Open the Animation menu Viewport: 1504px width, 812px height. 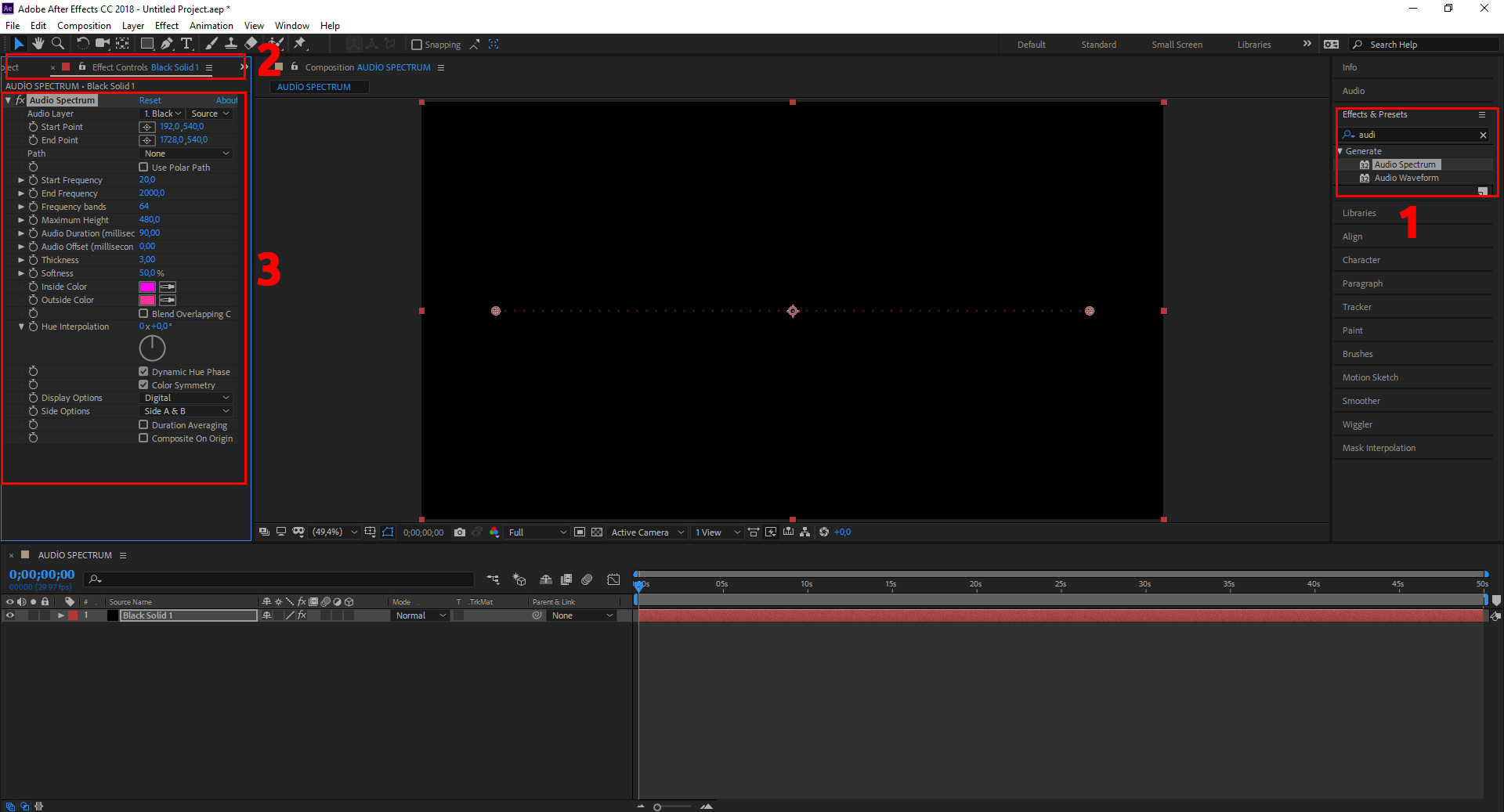pos(211,26)
